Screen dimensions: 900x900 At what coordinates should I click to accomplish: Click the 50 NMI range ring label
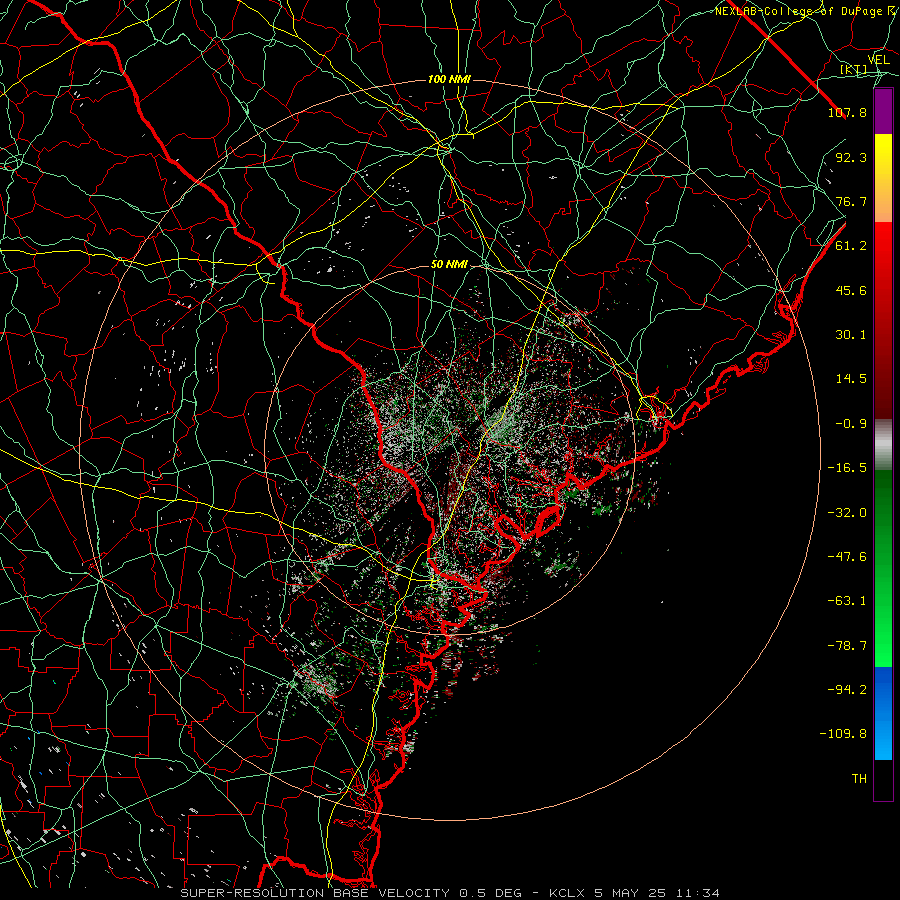449,265
